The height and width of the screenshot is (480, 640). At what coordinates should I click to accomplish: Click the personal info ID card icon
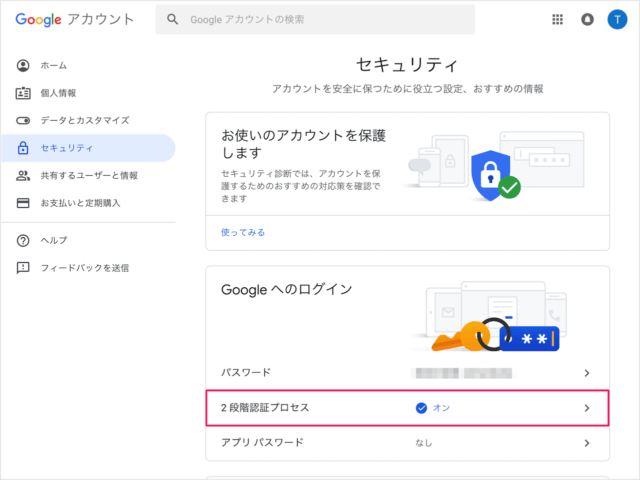(x=23, y=93)
